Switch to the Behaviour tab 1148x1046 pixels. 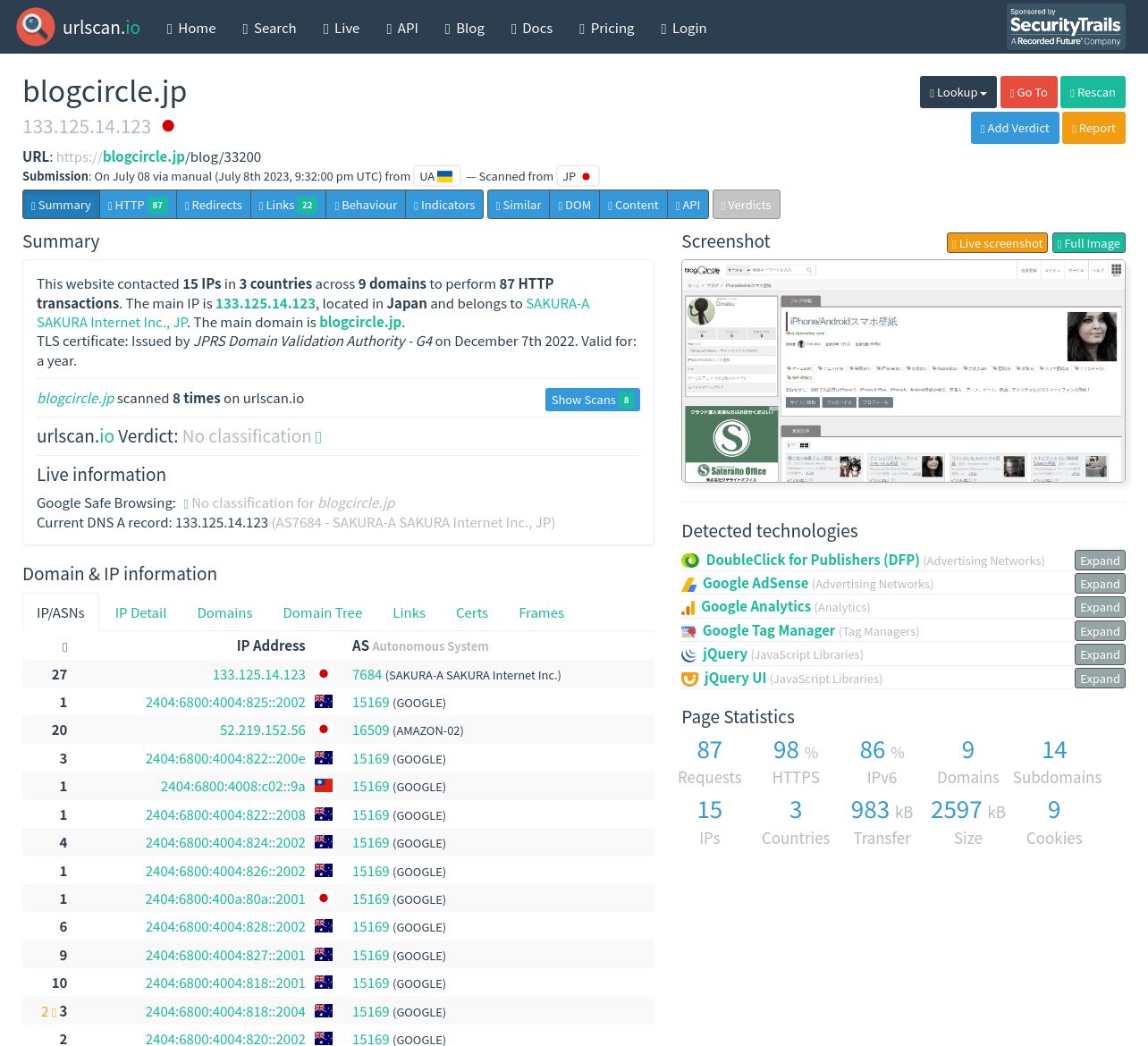click(366, 205)
